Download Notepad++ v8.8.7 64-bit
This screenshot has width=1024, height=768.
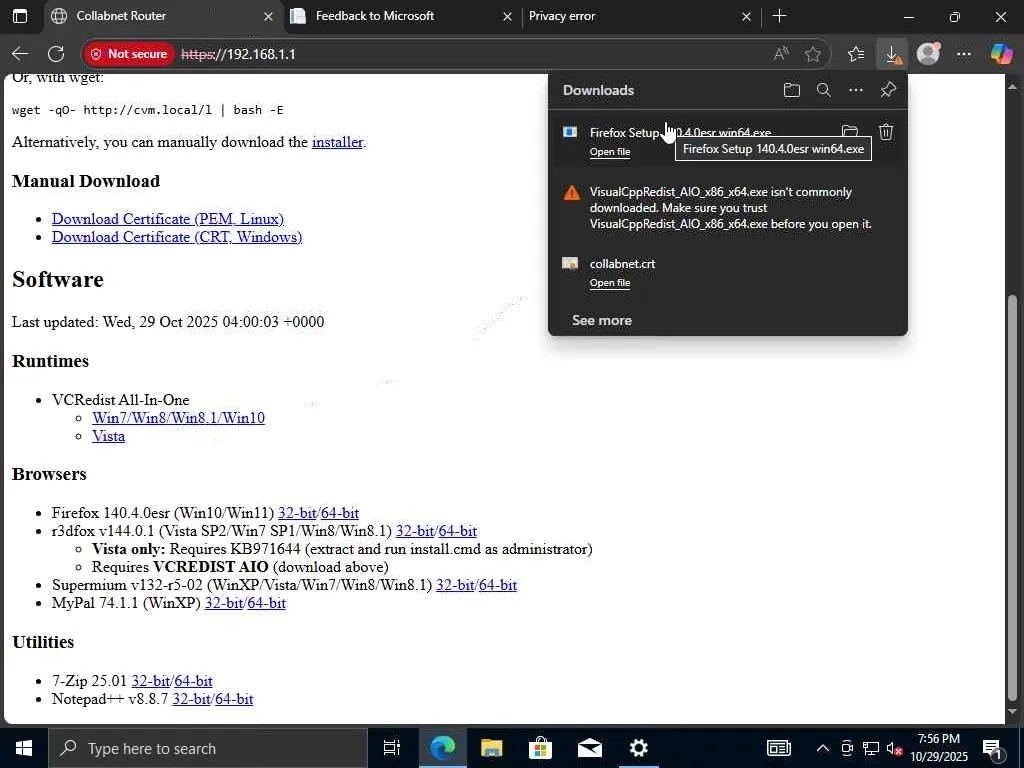(234, 699)
